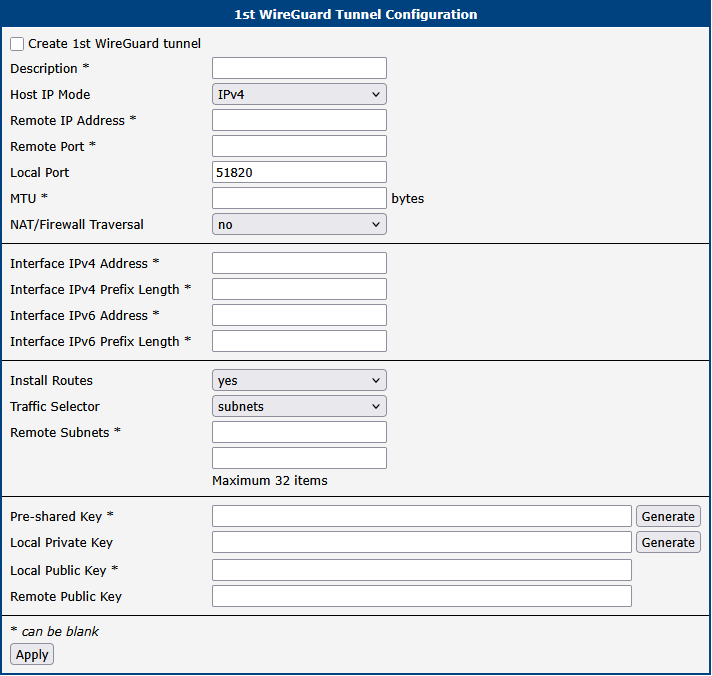Expand the Traffic Selector dropdown

click(299, 406)
